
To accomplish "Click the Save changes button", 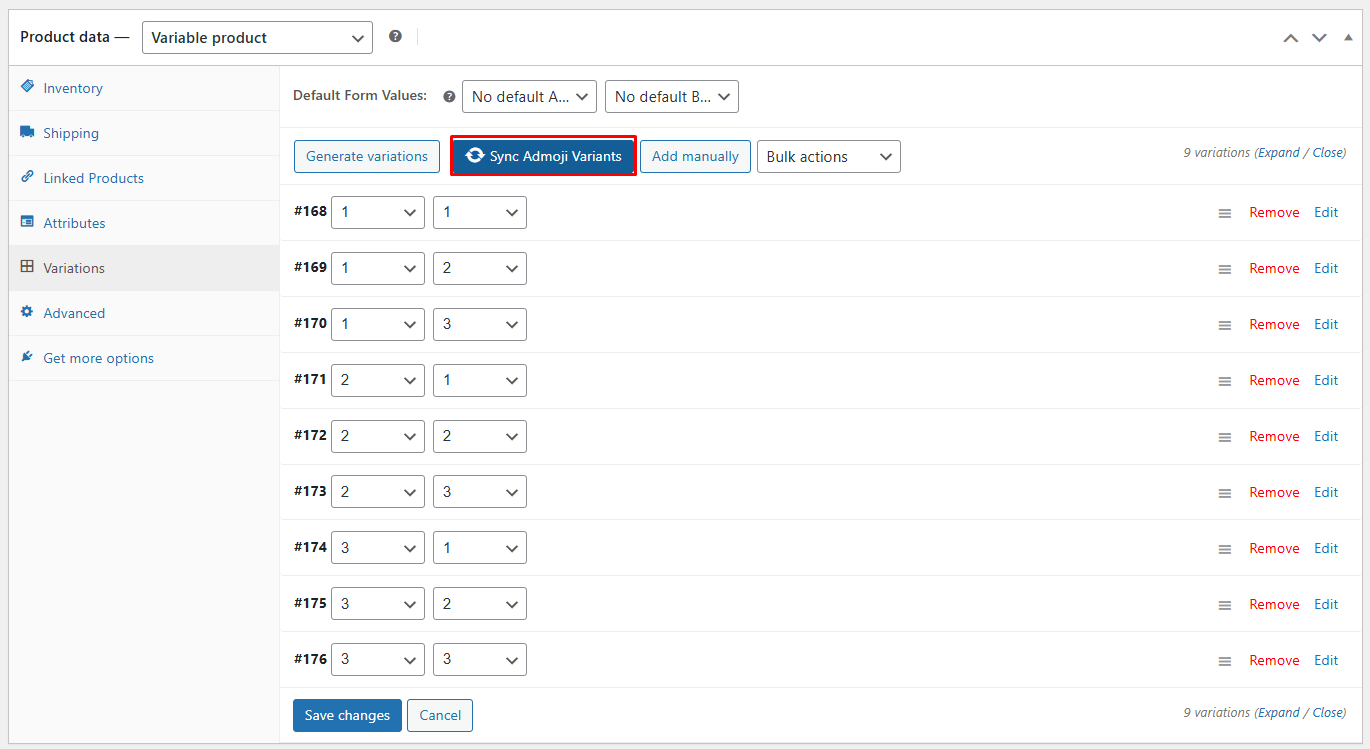I will click(347, 715).
